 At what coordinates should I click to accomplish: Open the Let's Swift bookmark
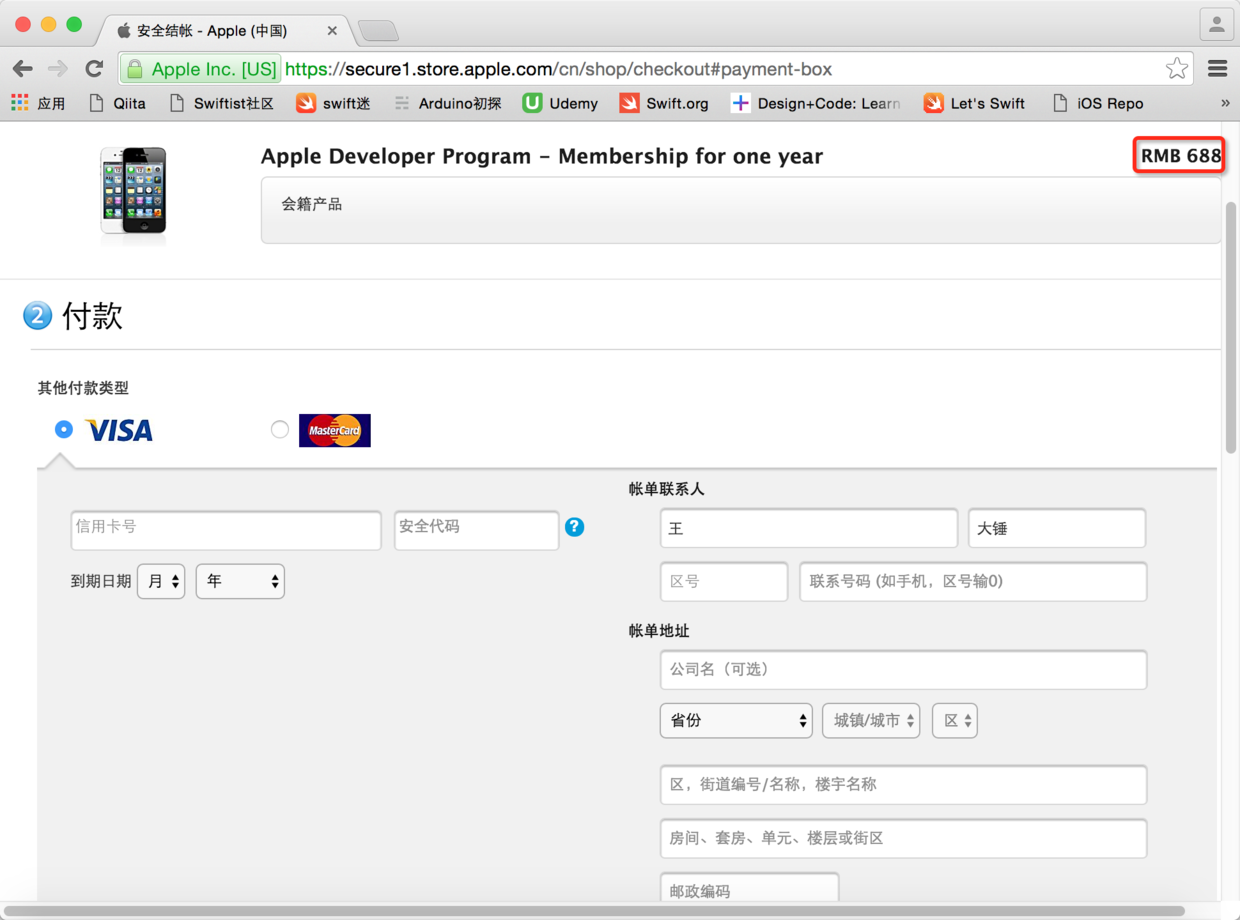pos(975,103)
